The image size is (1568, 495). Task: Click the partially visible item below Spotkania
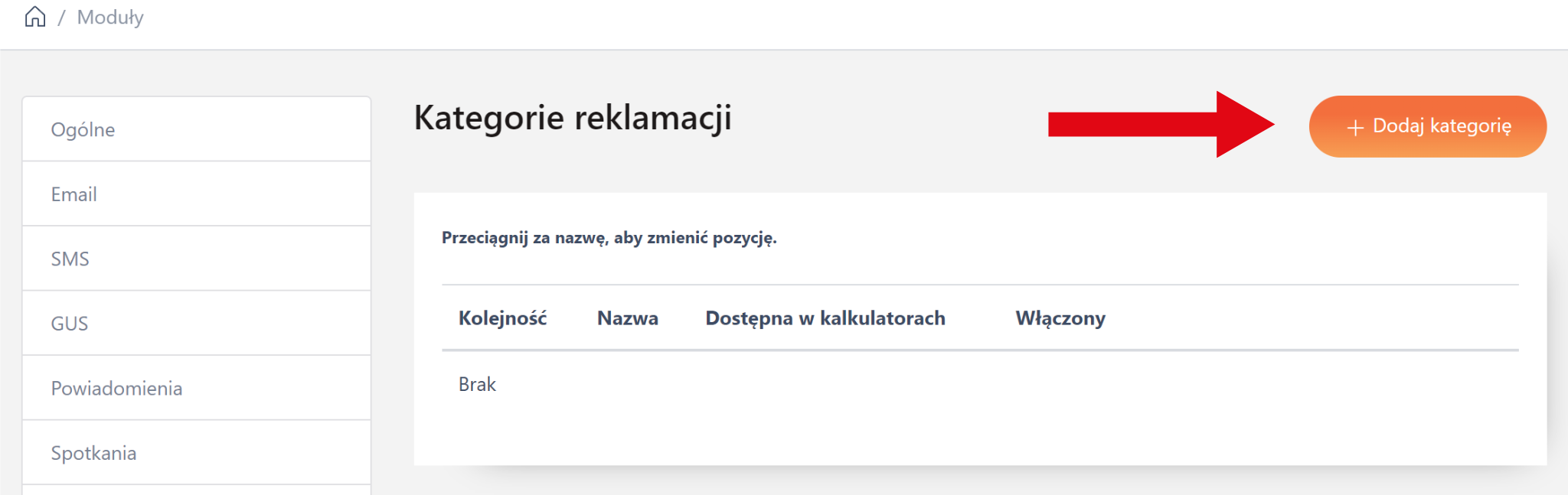pos(196,490)
